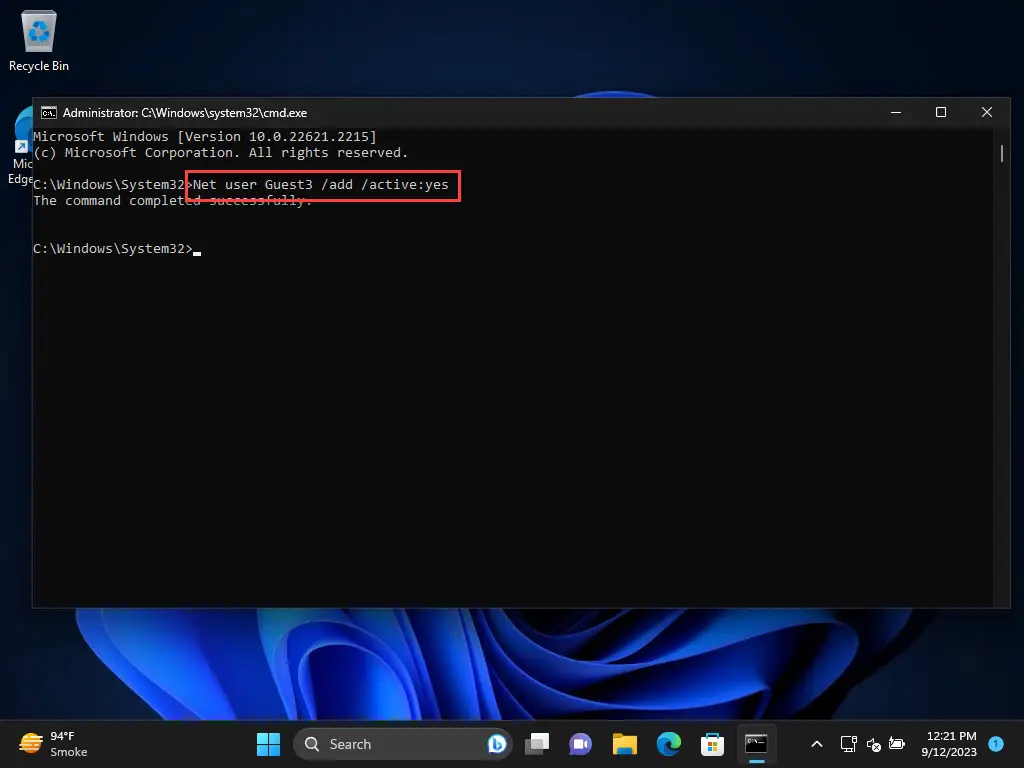
Task: Open the weather widget showing 94°F Smoke
Action: 53,744
